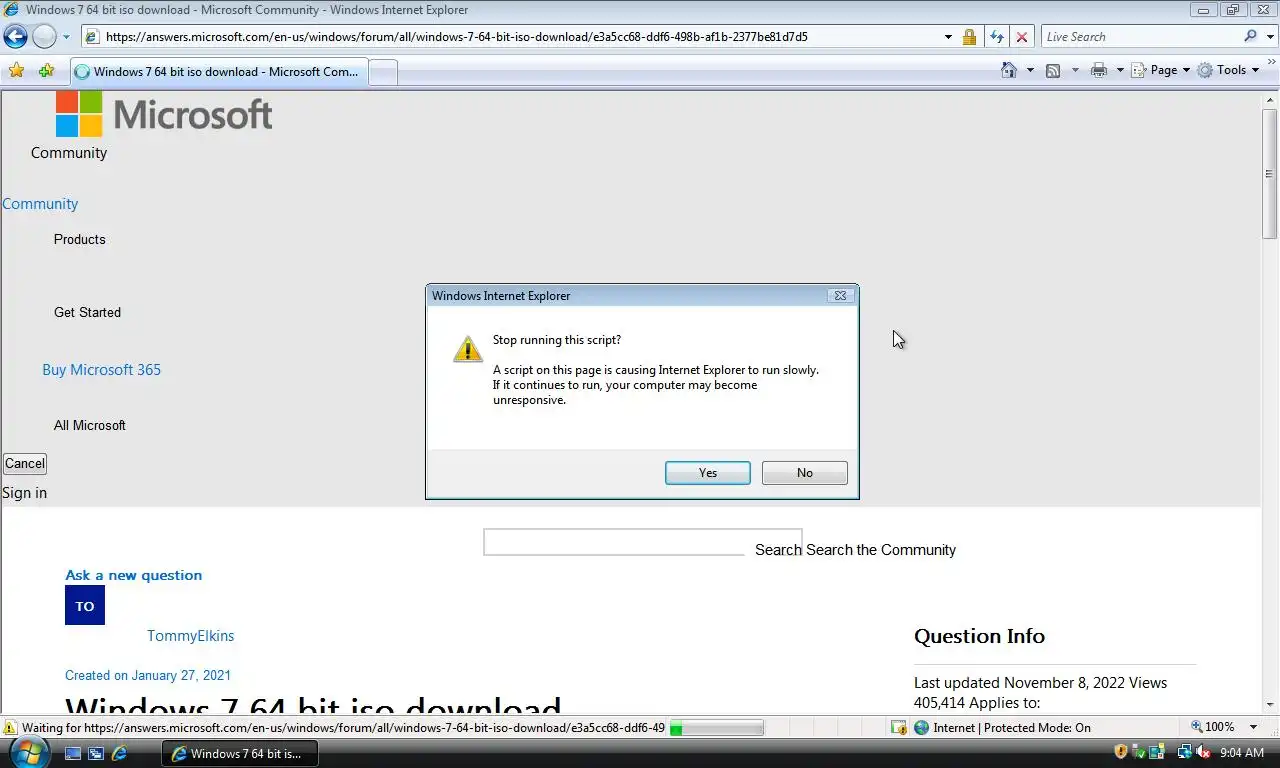This screenshot has width=1280, height=768.
Task: Open the Get Started menu item
Action: 87,313
